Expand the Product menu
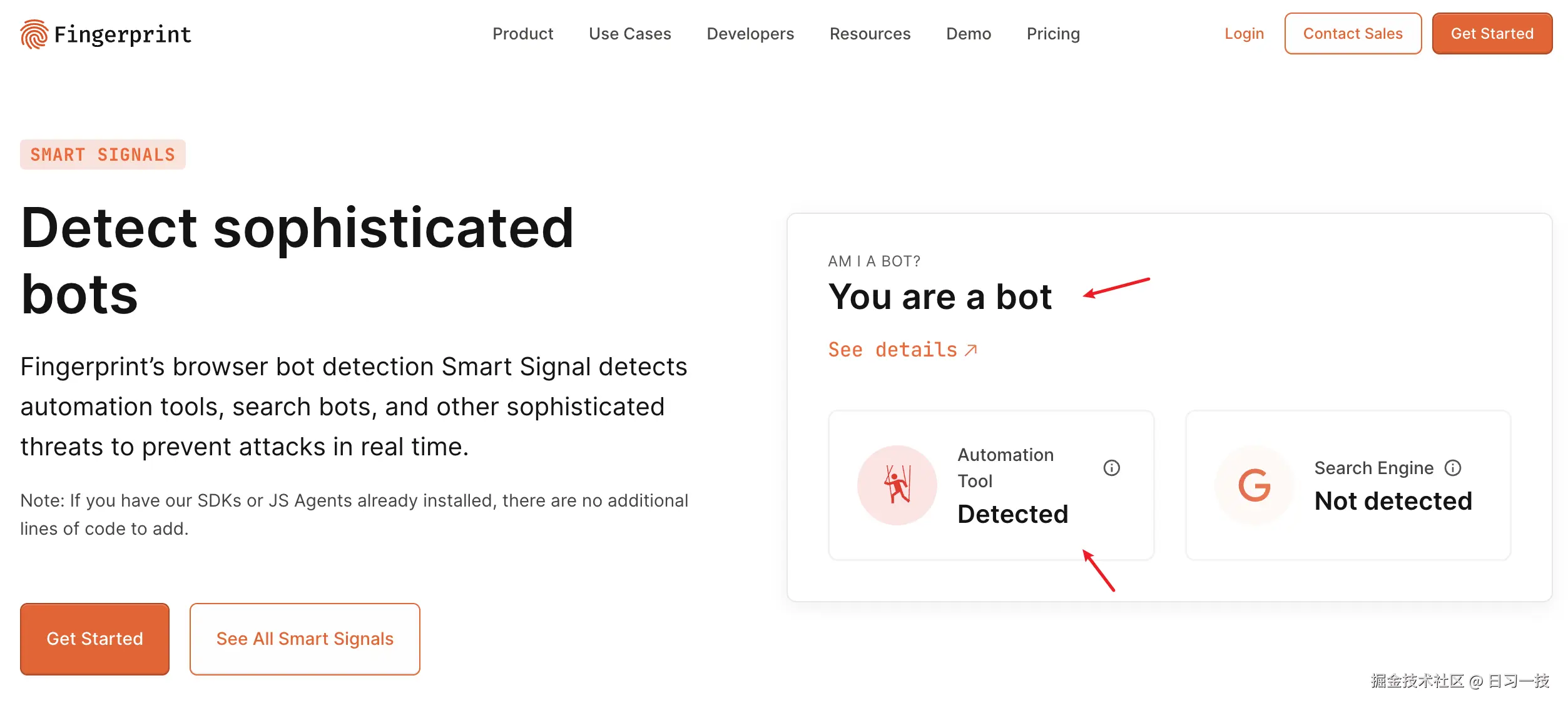The width and height of the screenshot is (1568, 708). coord(523,33)
